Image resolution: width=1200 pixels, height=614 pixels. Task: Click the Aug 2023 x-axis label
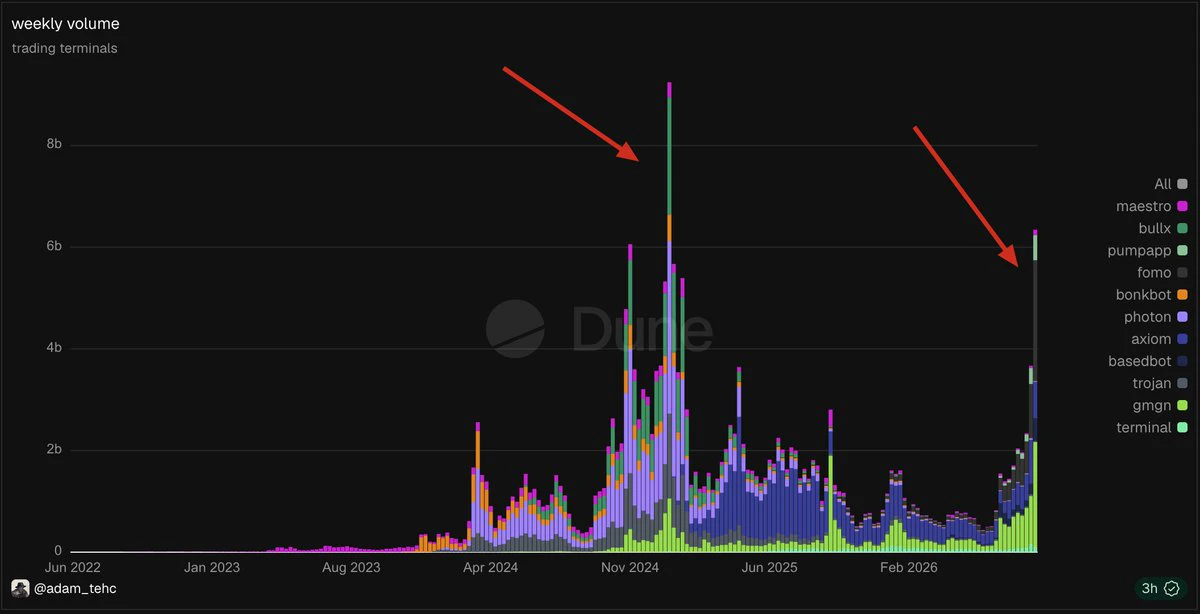pyautogui.click(x=350, y=567)
